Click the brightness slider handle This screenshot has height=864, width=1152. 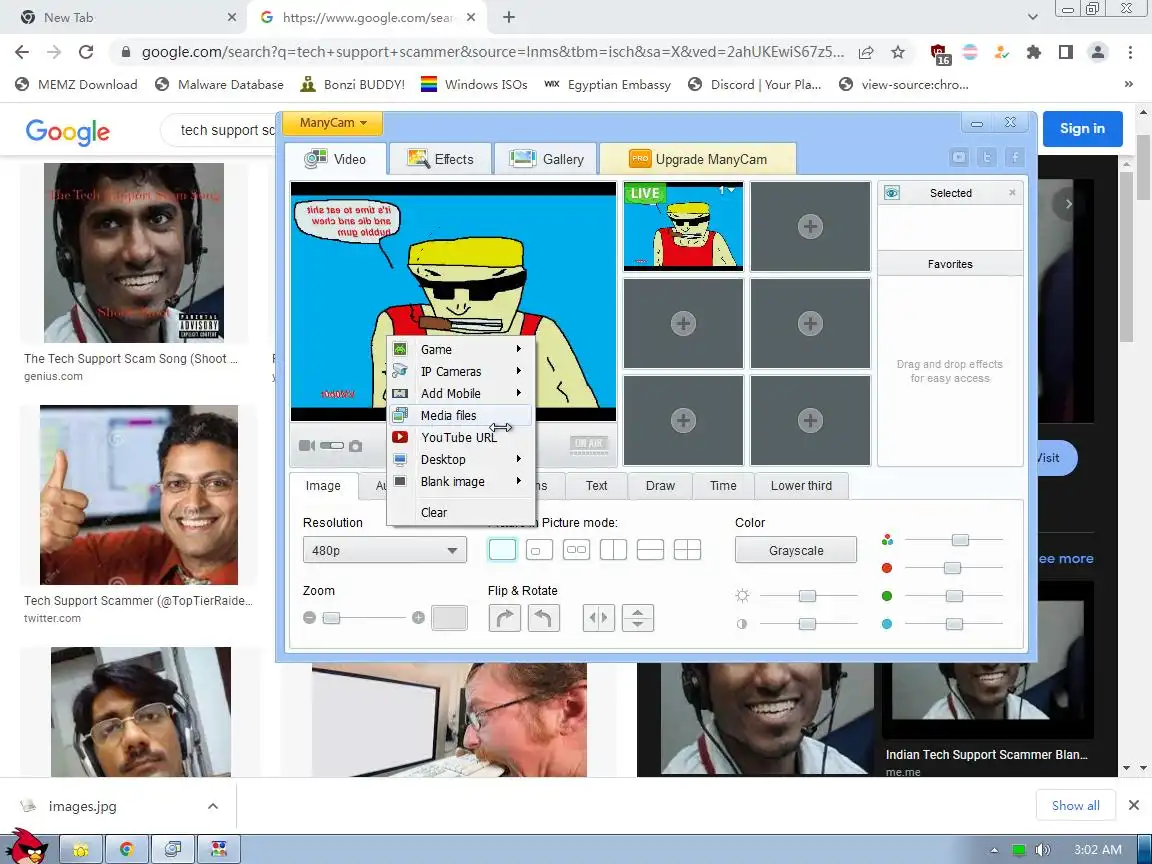point(807,596)
